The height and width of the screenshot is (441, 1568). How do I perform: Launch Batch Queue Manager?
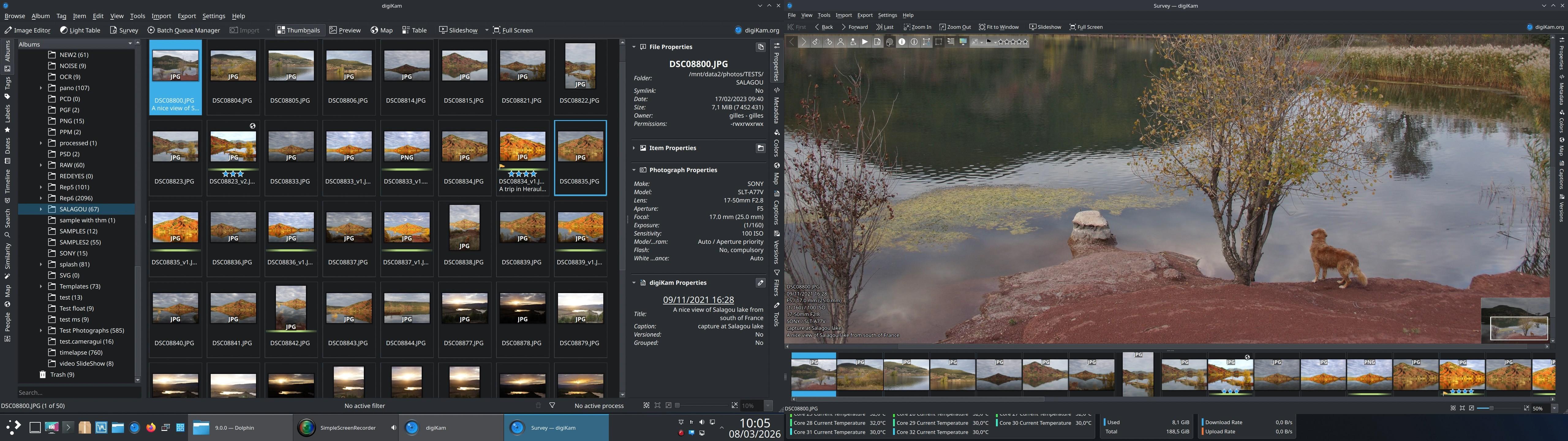(x=183, y=30)
